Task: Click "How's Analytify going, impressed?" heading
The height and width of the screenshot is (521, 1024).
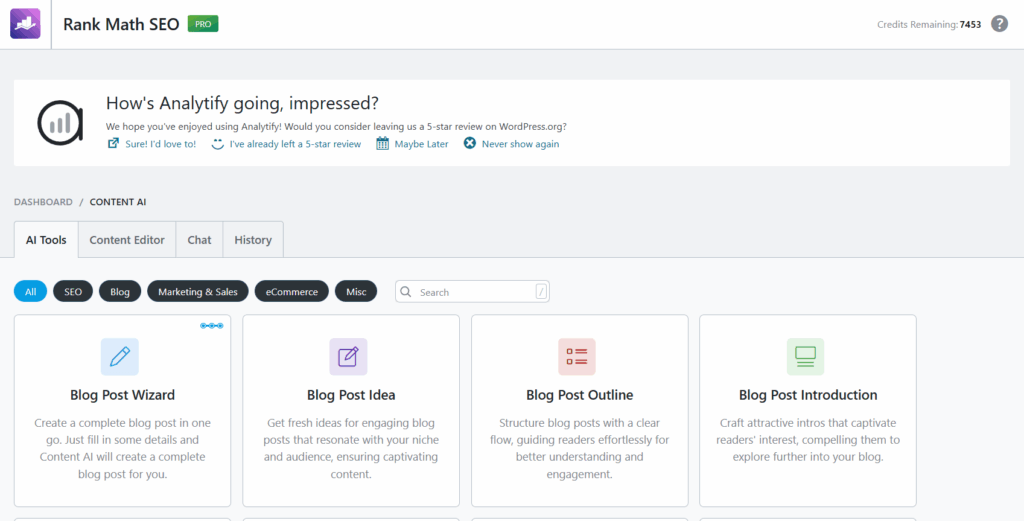Action: click(242, 103)
